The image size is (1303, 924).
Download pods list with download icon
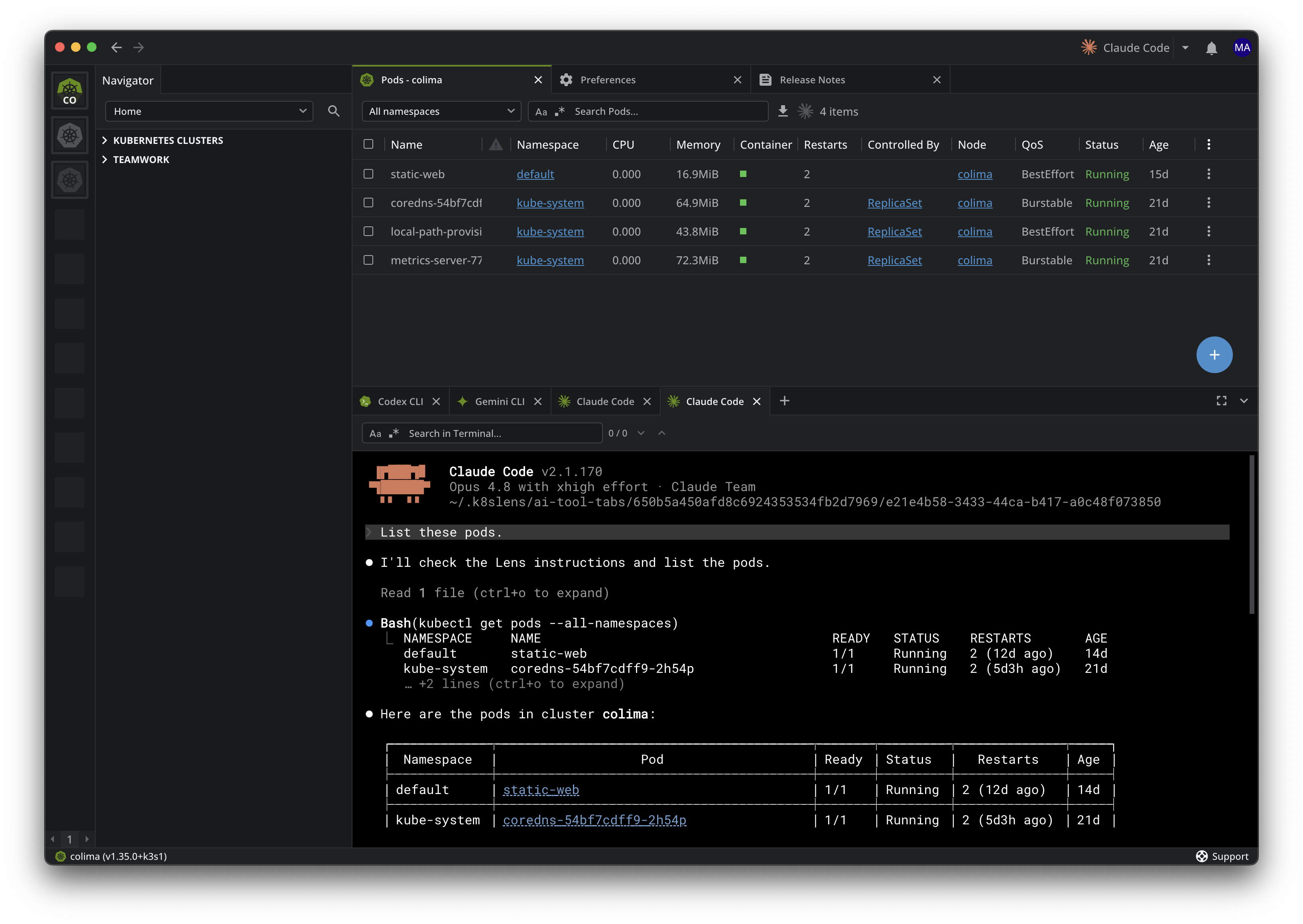pos(783,111)
